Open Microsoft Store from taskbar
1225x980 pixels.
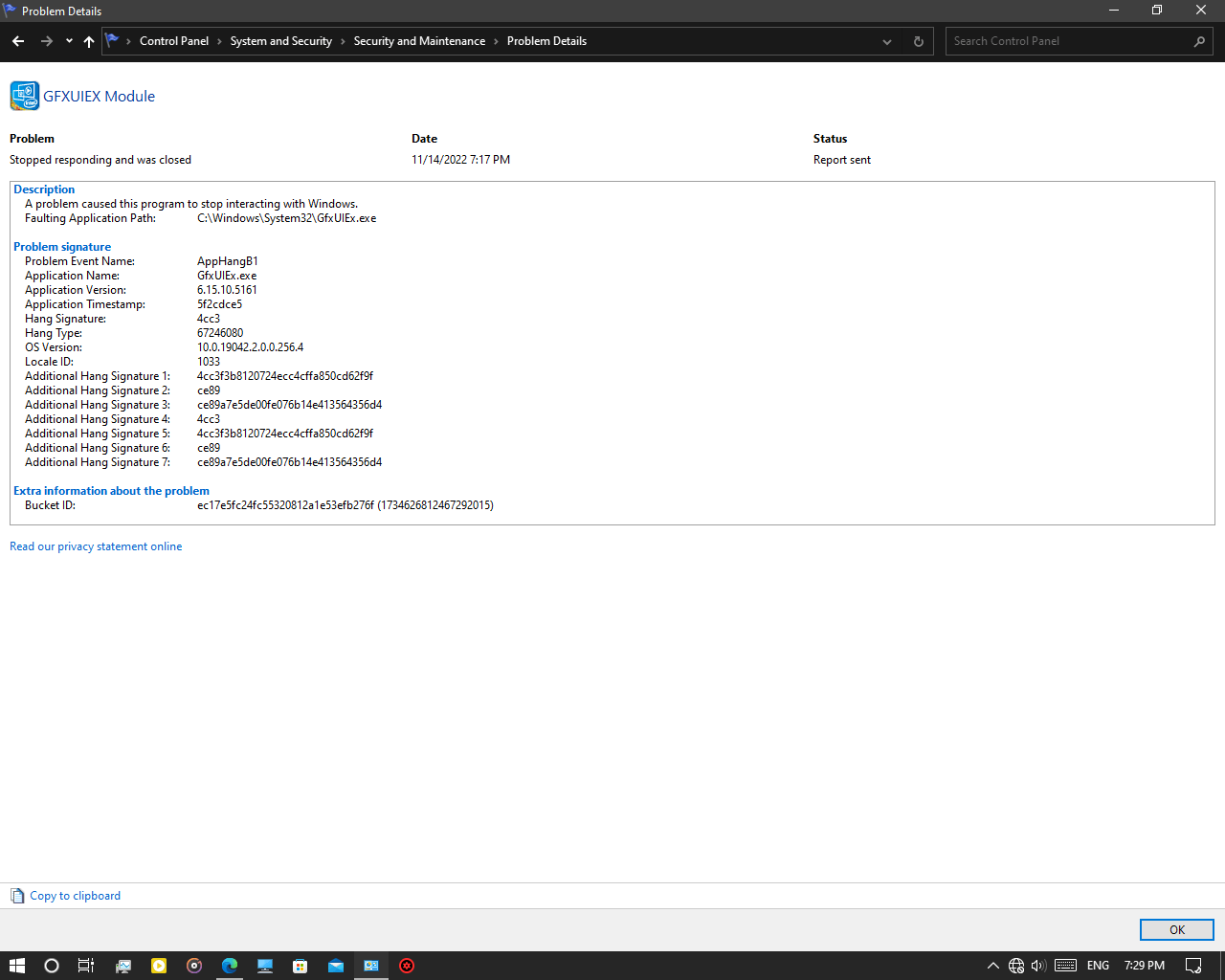pos(301,966)
